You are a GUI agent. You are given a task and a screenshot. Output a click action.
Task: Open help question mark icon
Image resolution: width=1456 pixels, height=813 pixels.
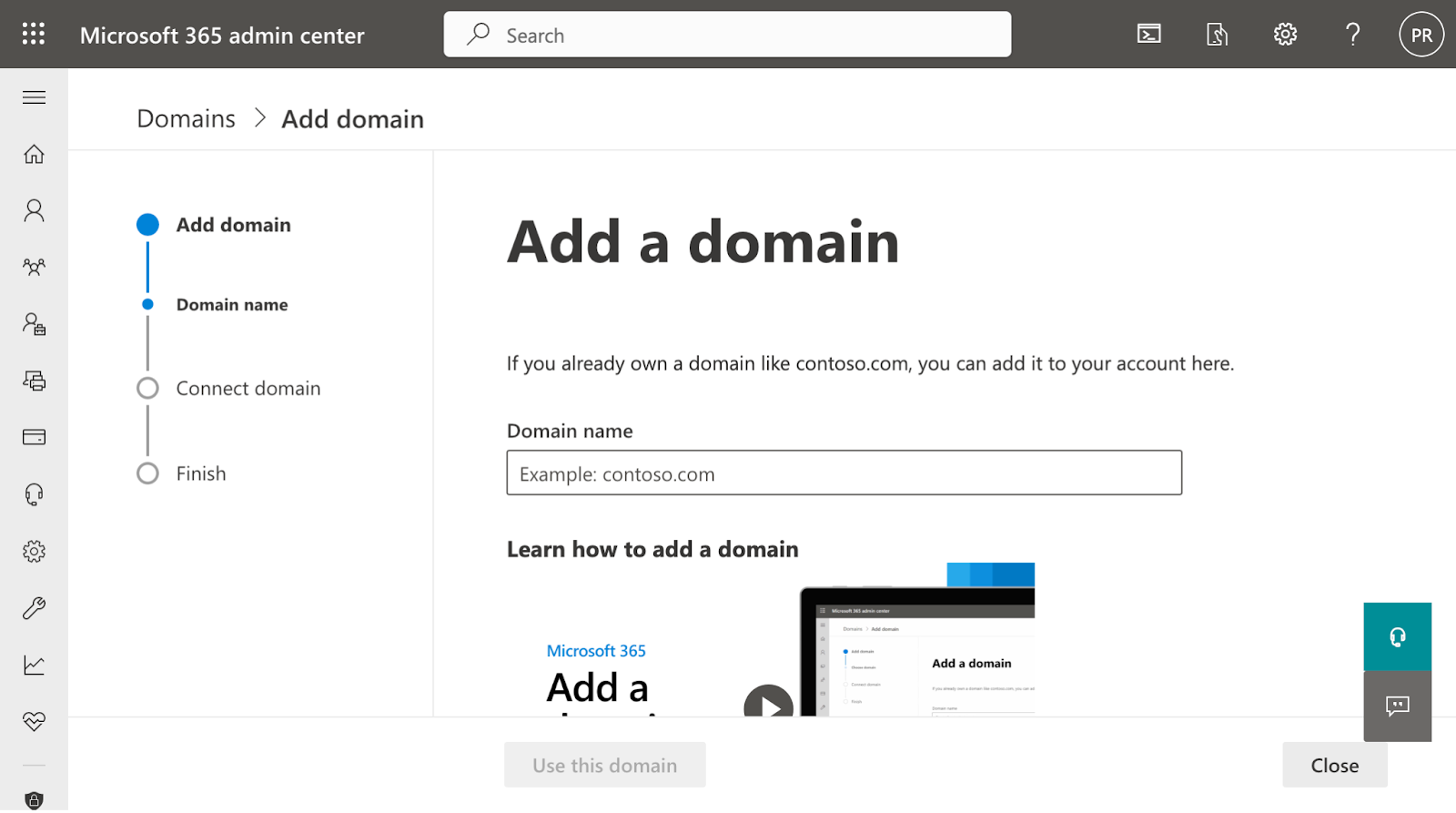click(x=1353, y=35)
